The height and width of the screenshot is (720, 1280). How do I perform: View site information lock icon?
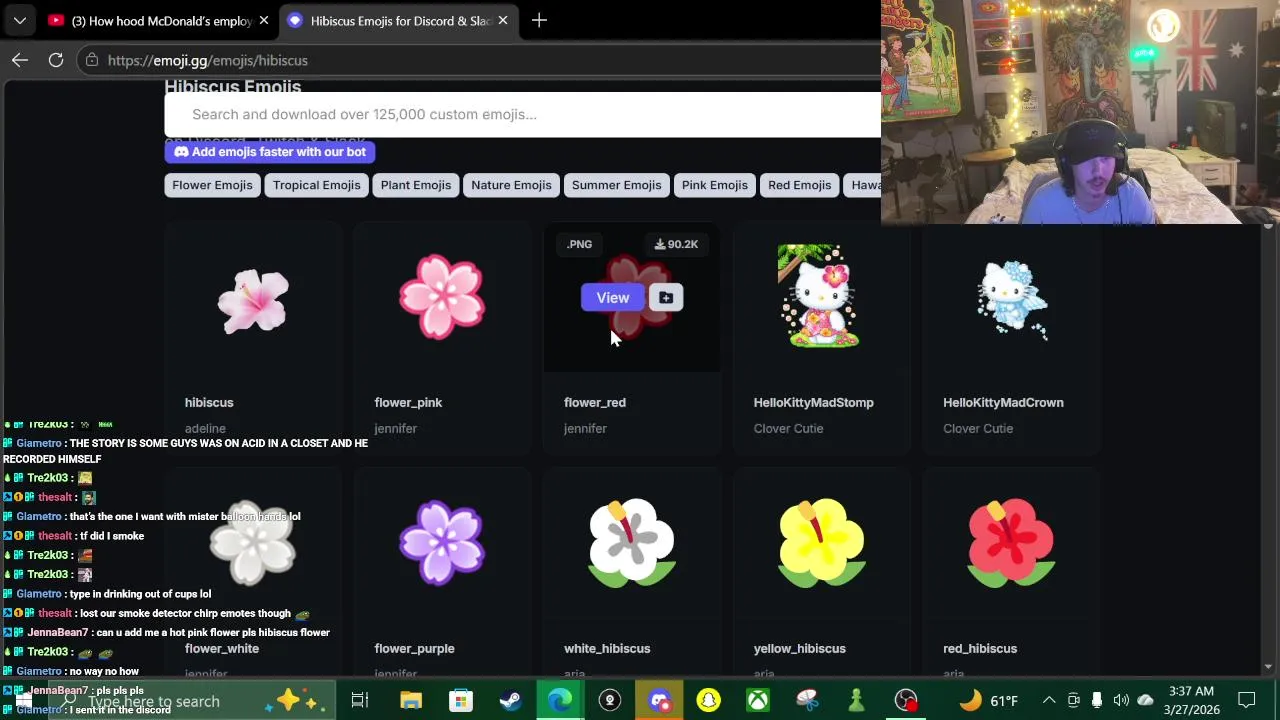92,60
